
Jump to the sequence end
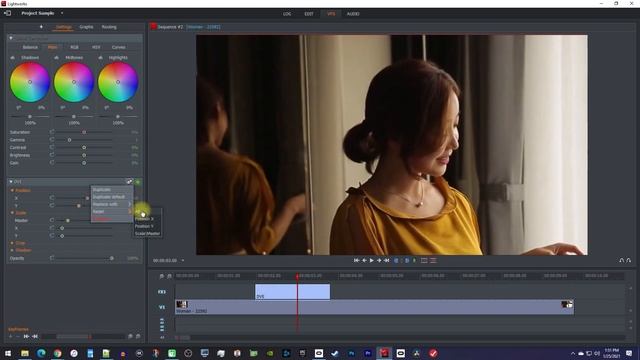click(x=386, y=260)
